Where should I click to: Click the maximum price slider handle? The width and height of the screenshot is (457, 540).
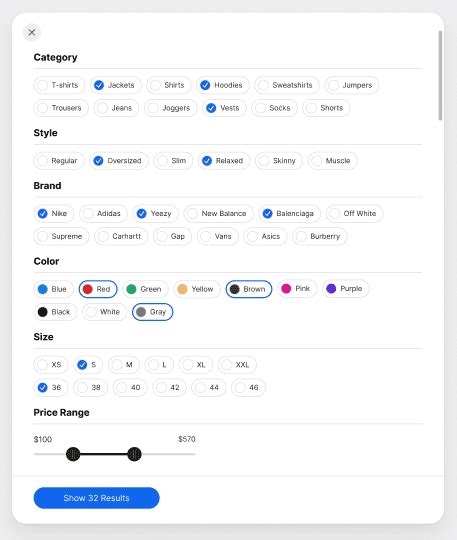(134, 454)
